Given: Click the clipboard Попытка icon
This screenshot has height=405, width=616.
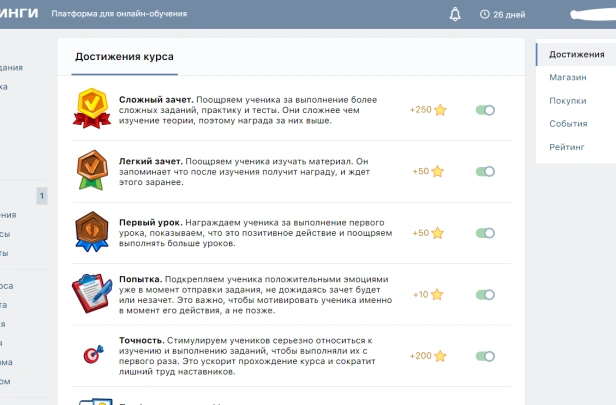Looking at the screenshot, I should pos(92,294).
